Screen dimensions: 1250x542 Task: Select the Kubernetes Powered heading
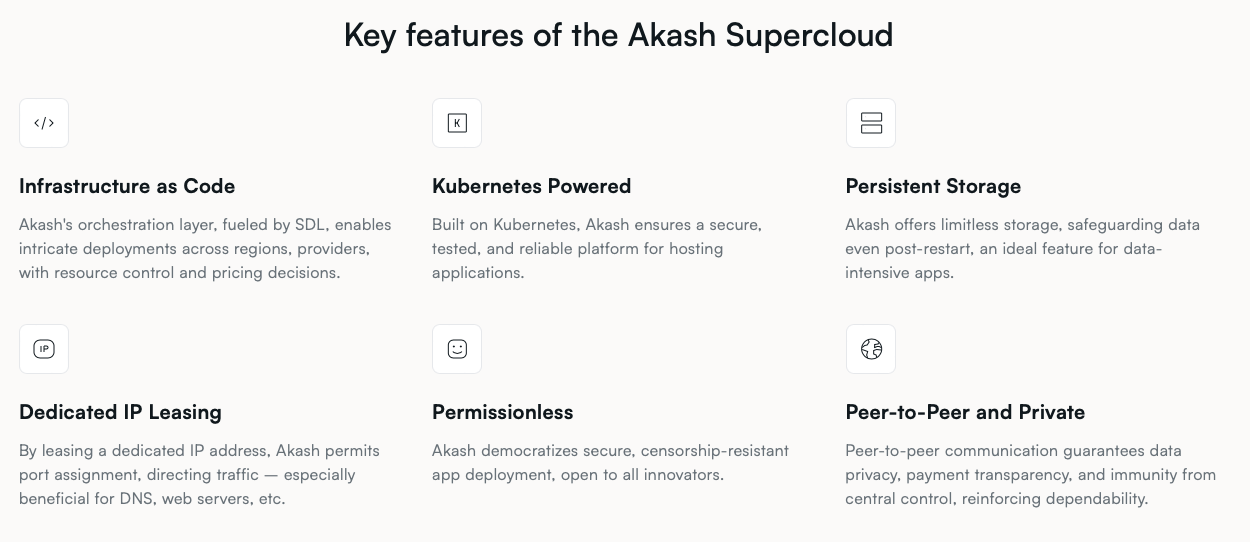(x=532, y=186)
